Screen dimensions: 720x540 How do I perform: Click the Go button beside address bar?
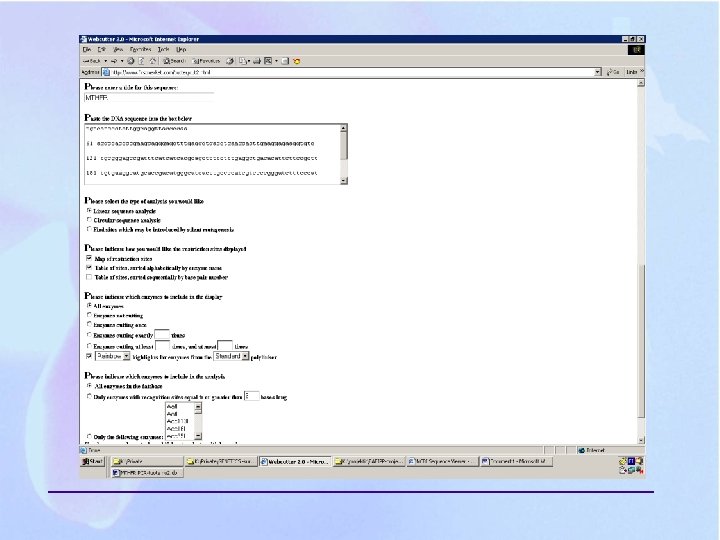[x=613, y=72]
